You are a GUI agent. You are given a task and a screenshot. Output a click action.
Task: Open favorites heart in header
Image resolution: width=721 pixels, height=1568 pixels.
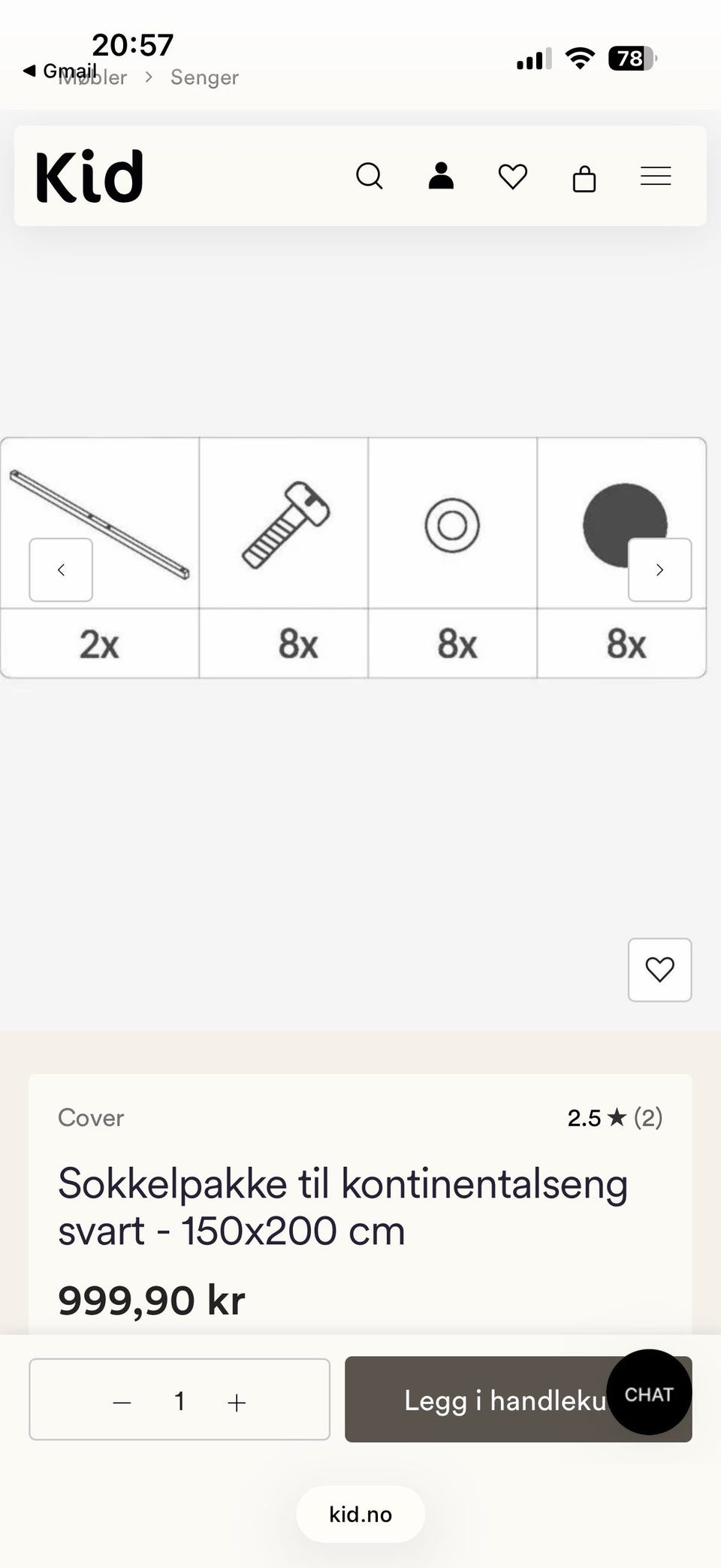coord(513,177)
